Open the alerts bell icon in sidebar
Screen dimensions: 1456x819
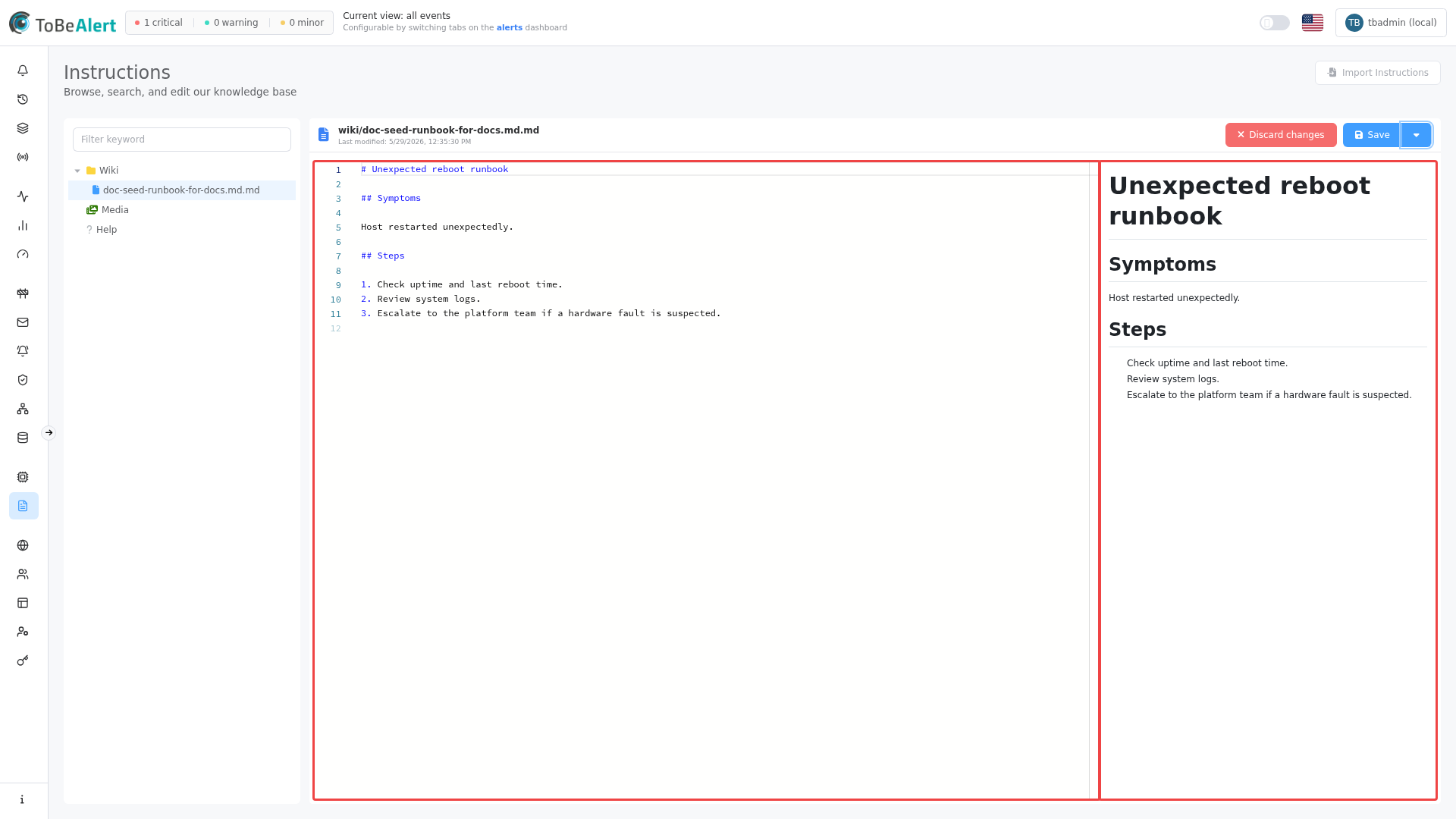pyautogui.click(x=23, y=71)
